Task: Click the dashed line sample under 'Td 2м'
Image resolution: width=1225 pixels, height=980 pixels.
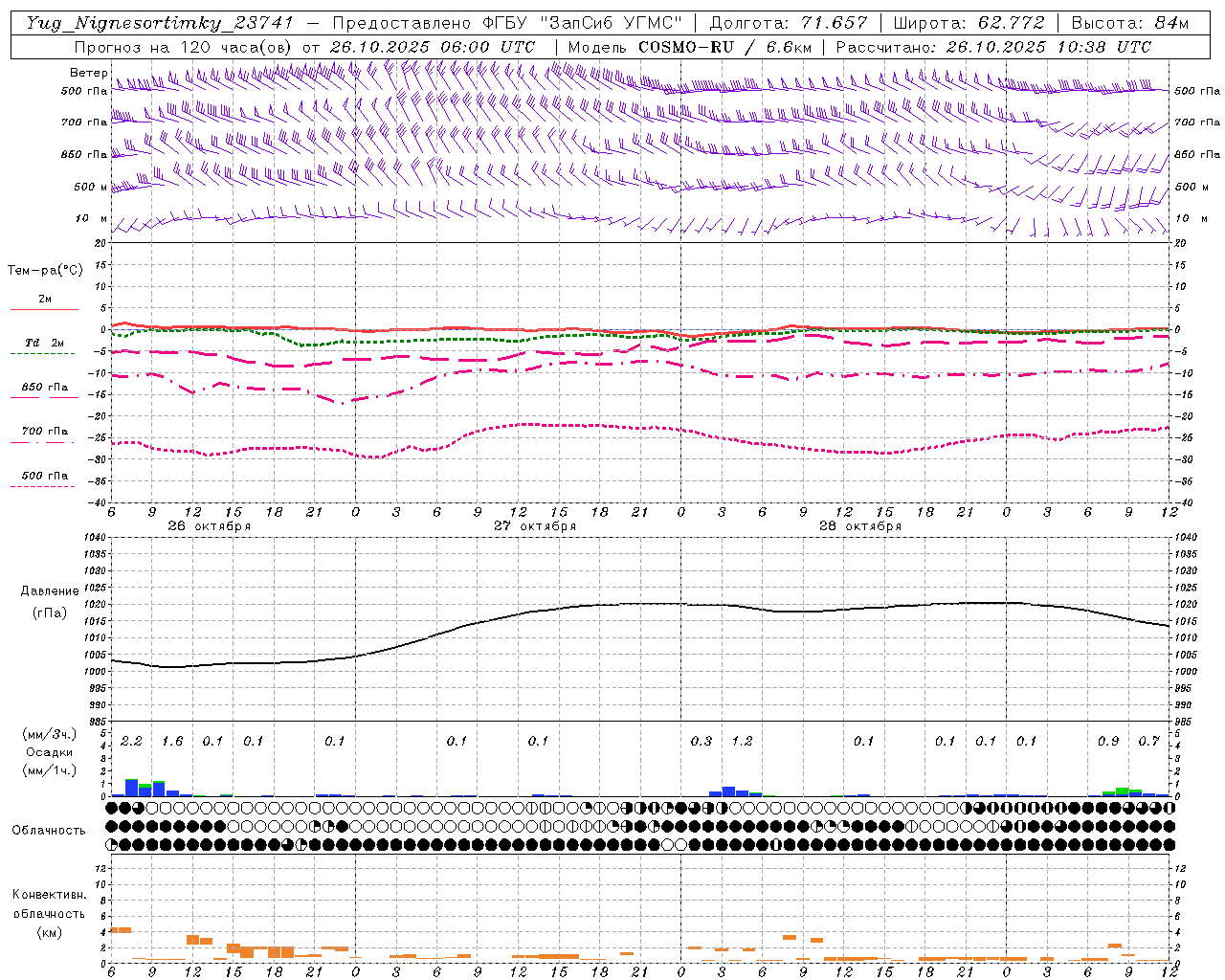Action: pos(43,354)
